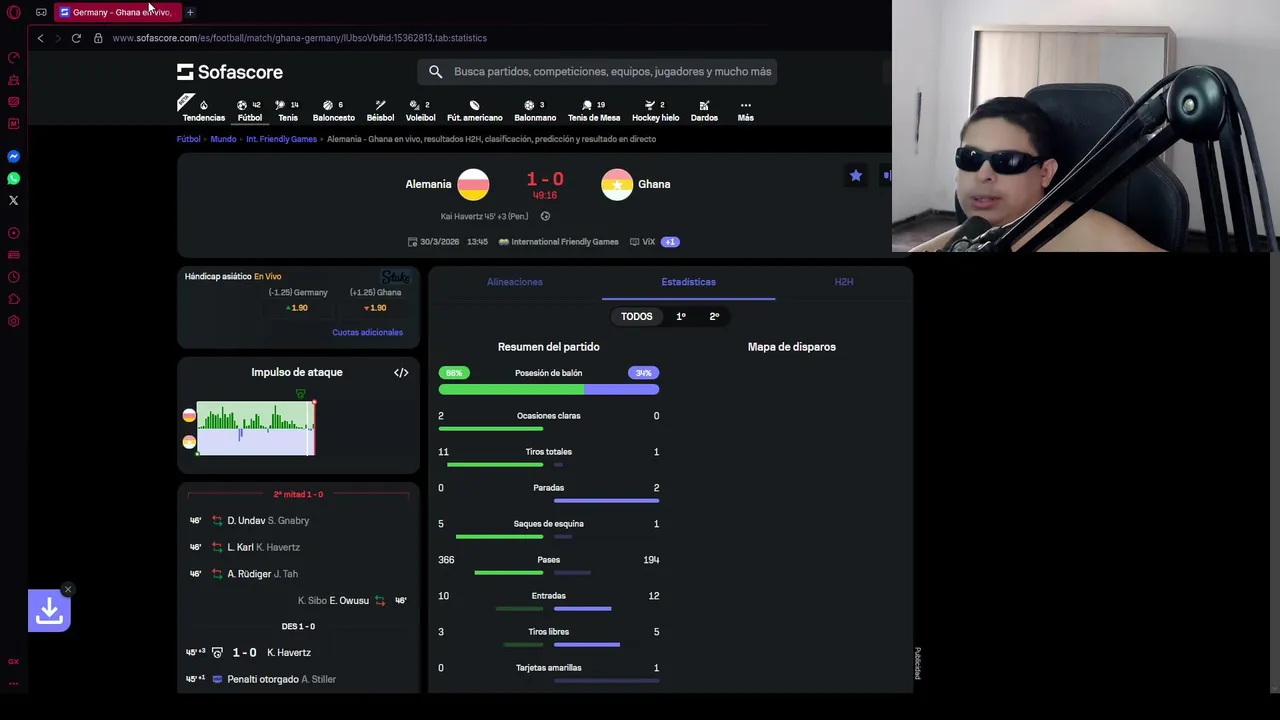The image size is (1280, 720).
Task: Open the Tenis sport category
Action: pos(288,110)
